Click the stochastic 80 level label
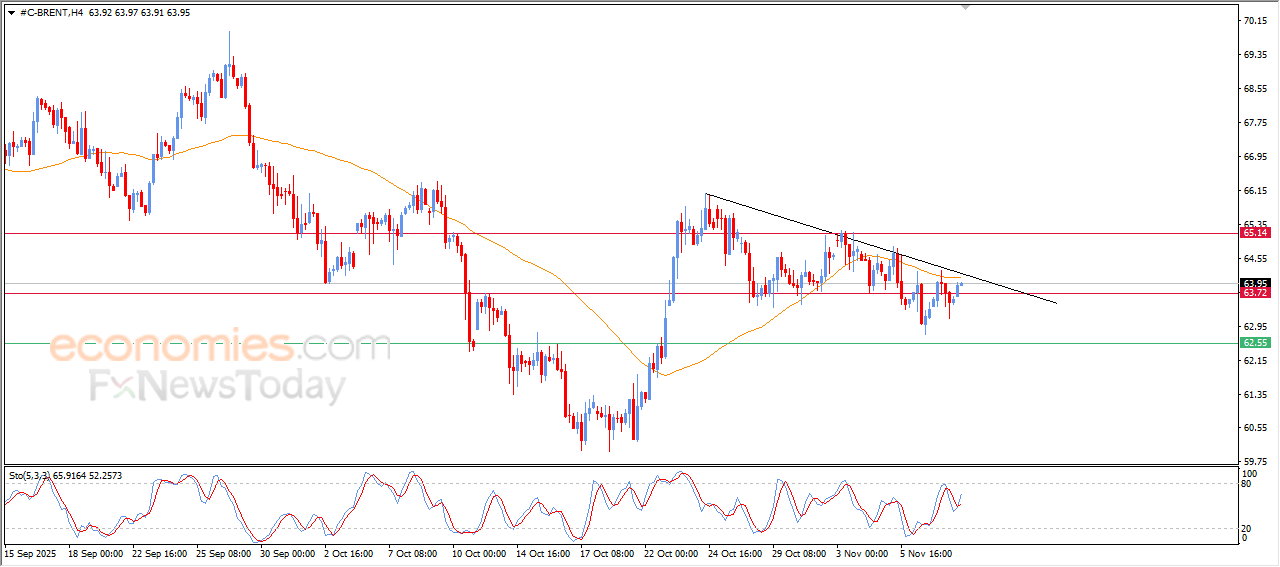Screen dimensions: 1280x567 1247,484
